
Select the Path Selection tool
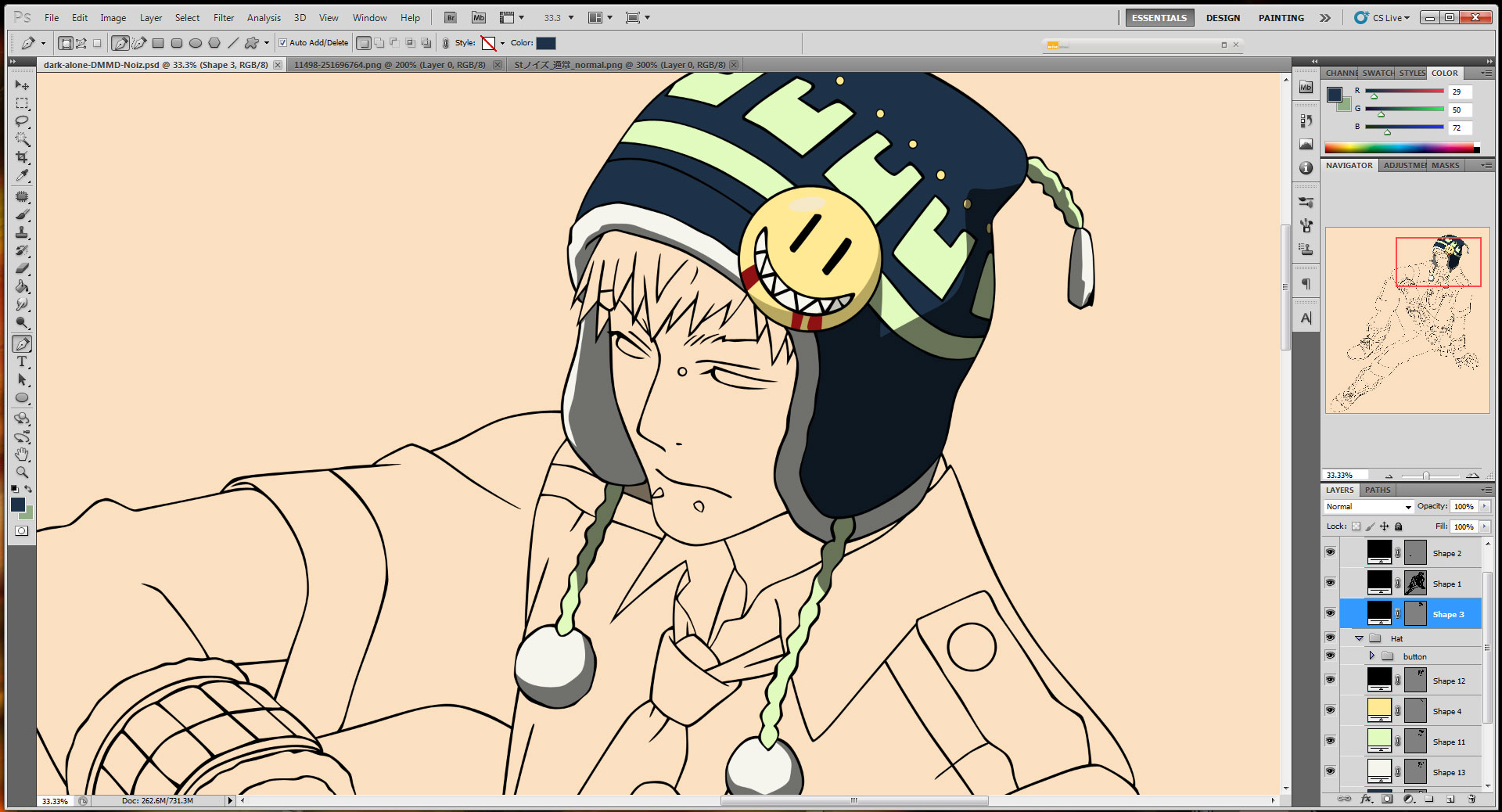click(x=22, y=379)
